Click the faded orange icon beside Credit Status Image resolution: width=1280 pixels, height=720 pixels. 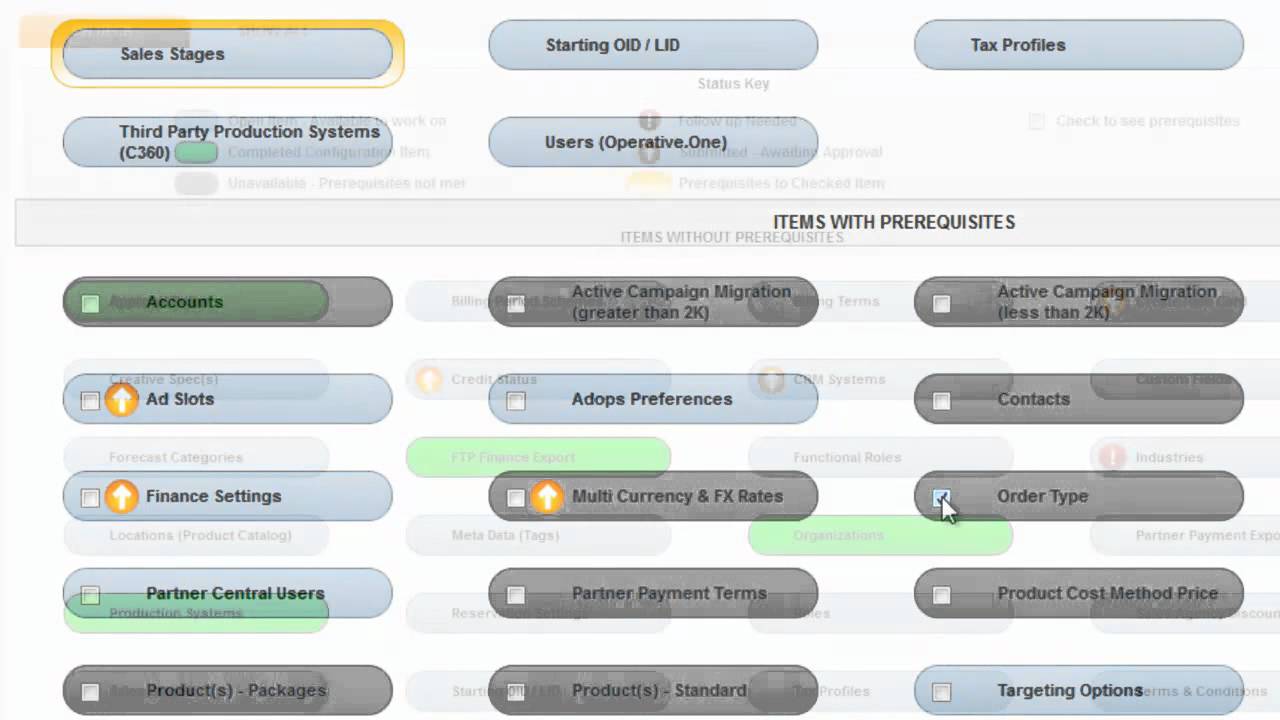coord(429,380)
